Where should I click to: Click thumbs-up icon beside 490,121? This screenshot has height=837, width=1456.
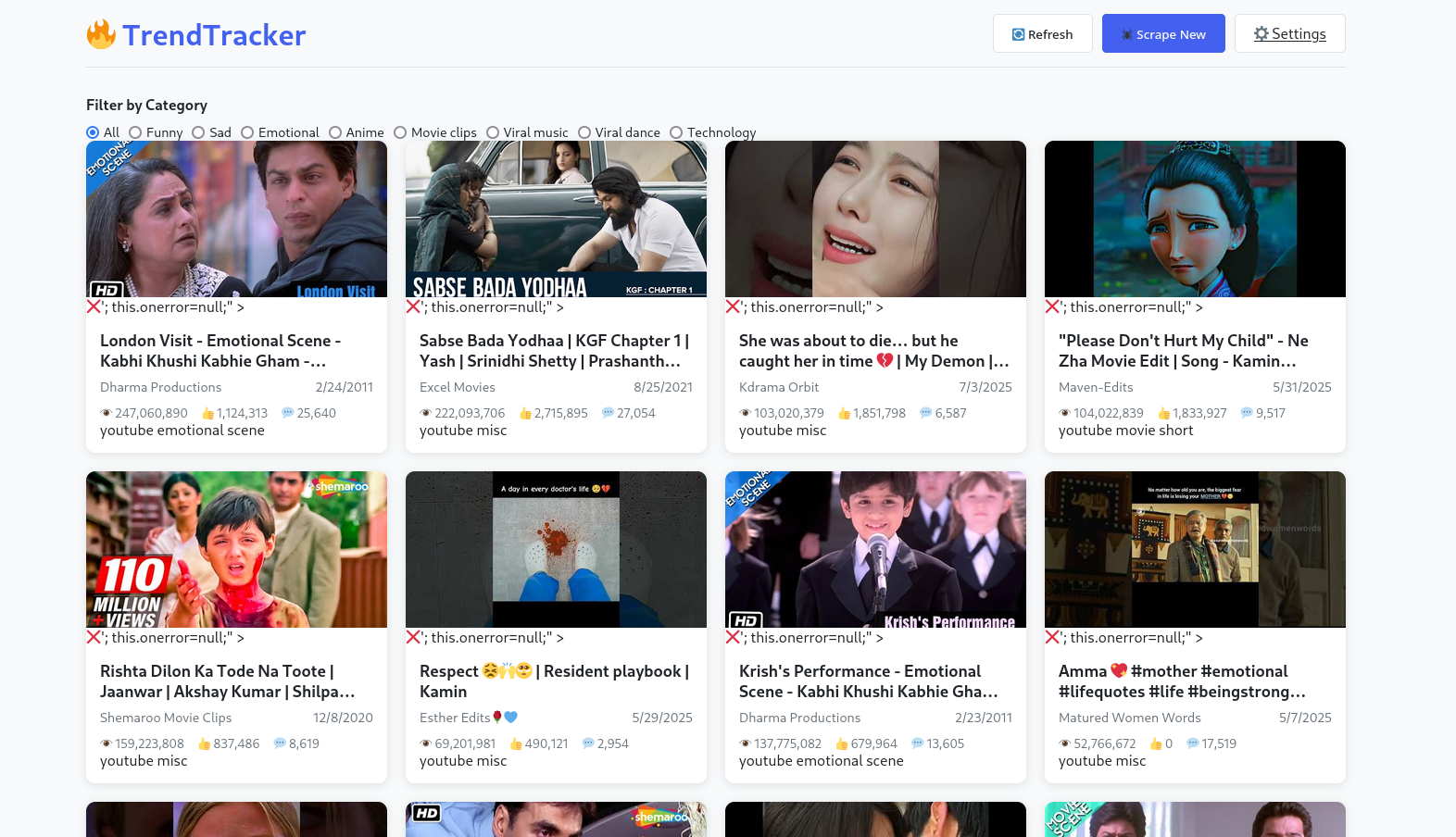pyautogui.click(x=517, y=743)
